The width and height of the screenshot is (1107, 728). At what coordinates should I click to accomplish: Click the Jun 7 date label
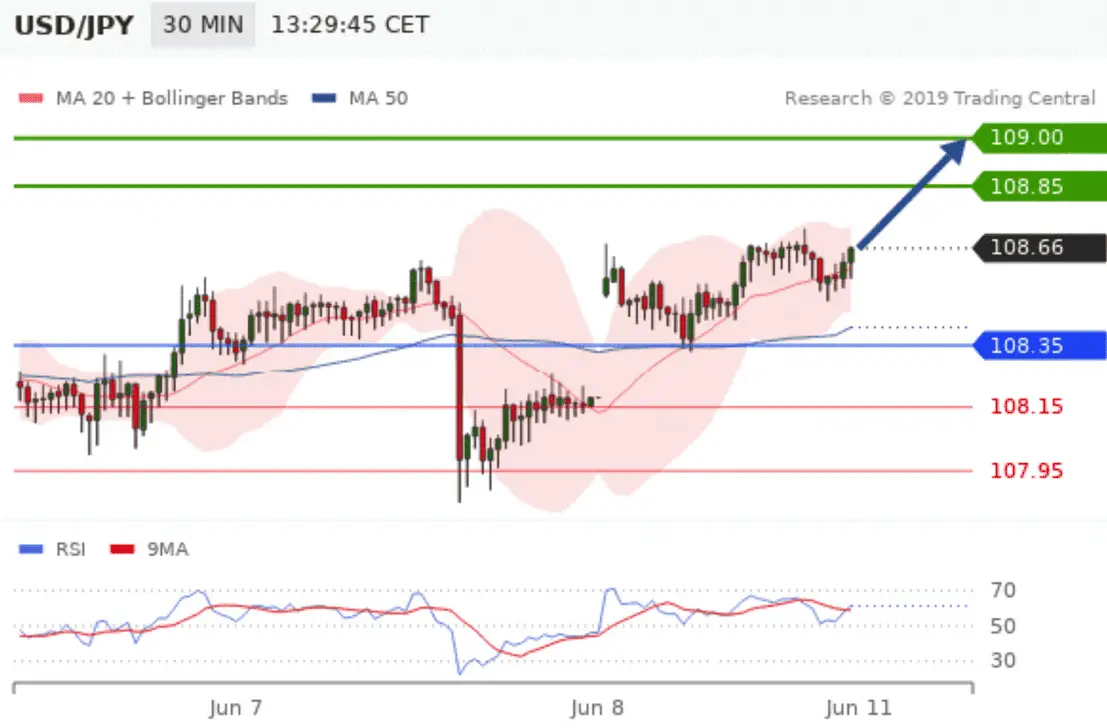tap(236, 708)
